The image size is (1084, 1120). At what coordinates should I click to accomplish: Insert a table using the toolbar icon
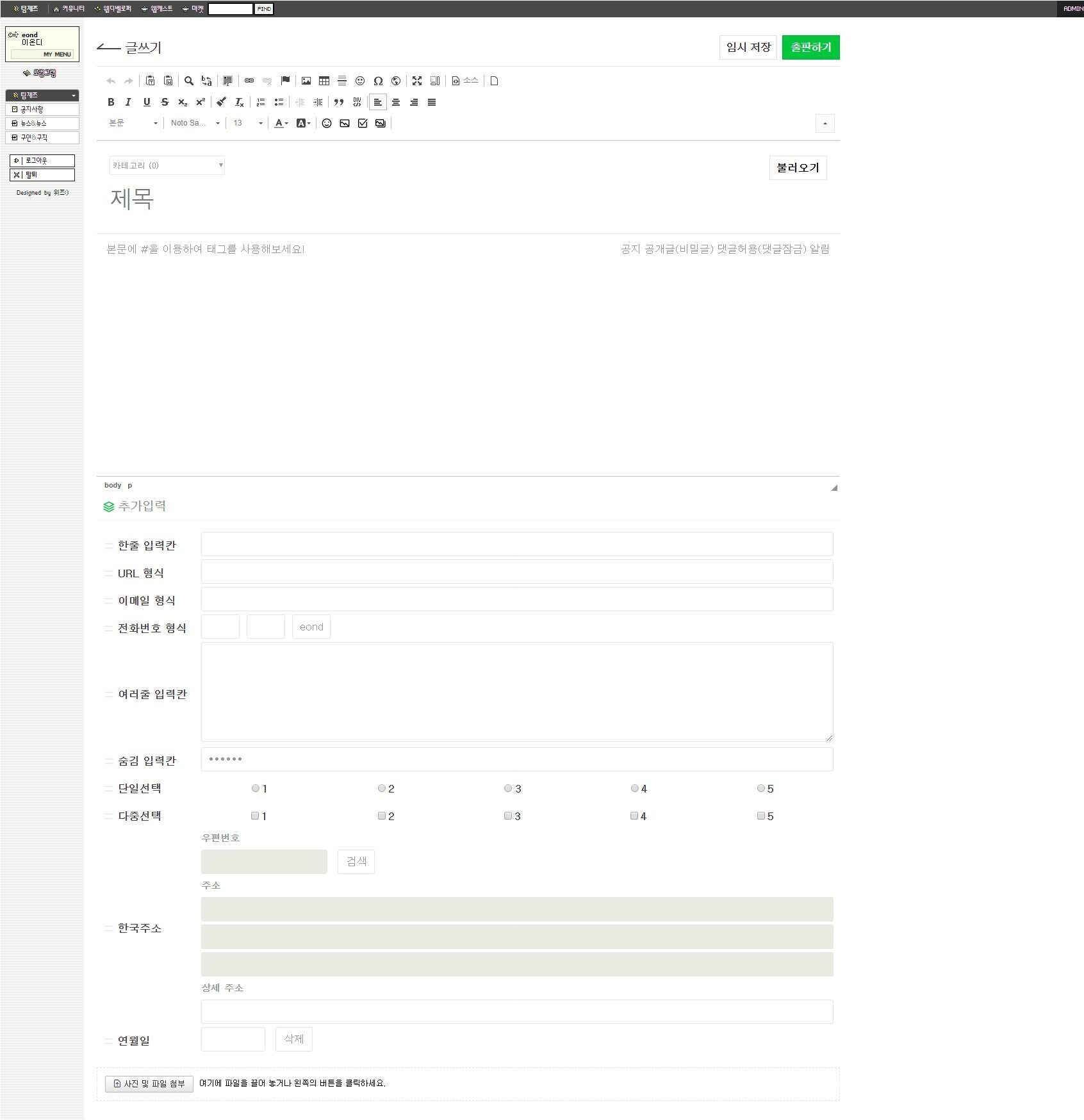point(324,81)
